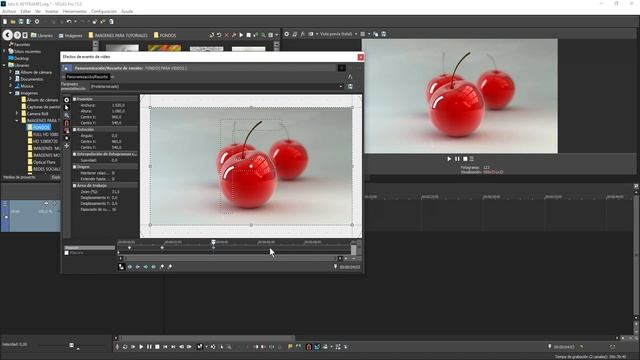Create a new keyframe at cursor

pos(162,267)
